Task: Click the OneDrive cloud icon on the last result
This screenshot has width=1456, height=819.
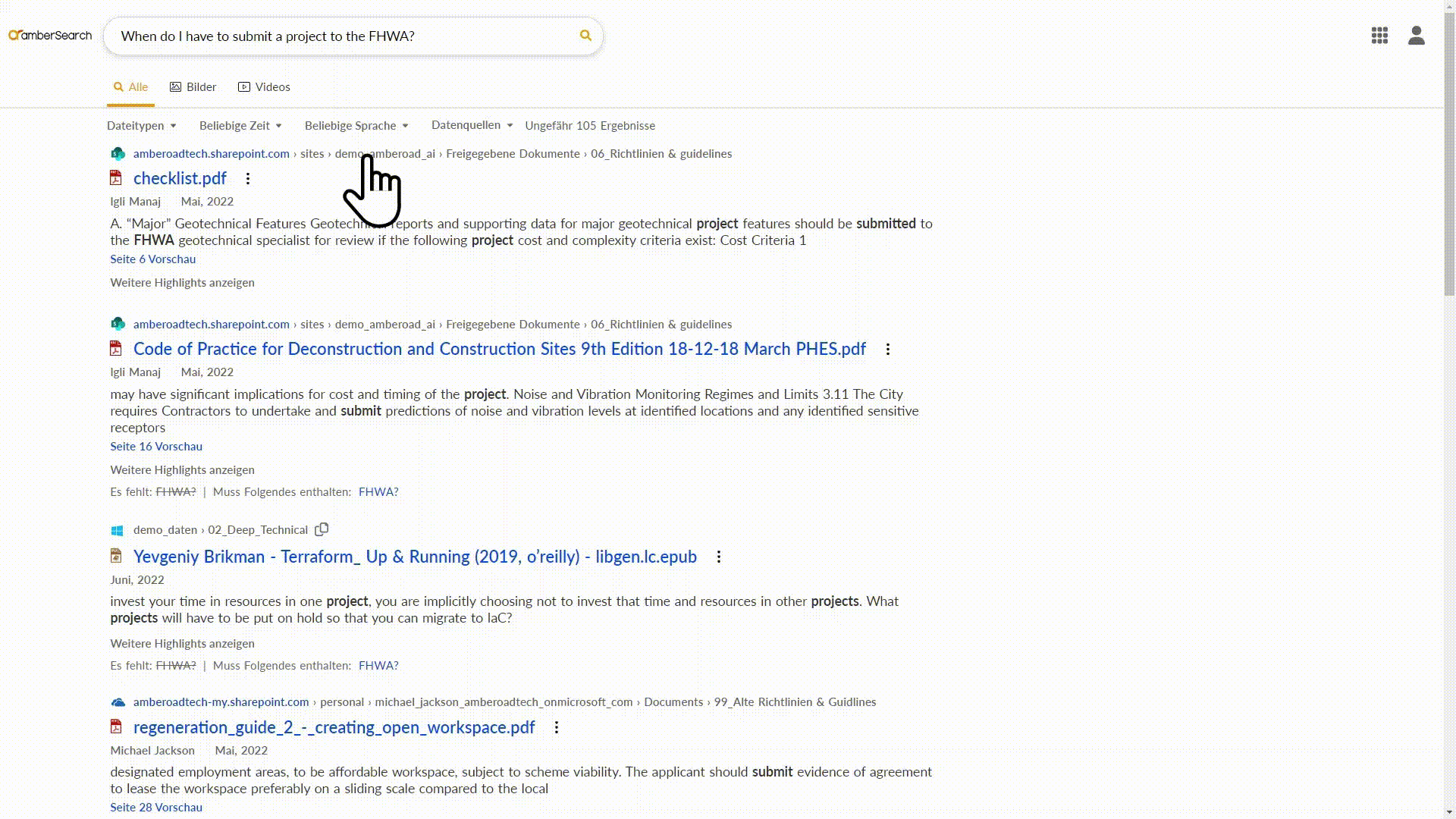Action: coord(118,702)
